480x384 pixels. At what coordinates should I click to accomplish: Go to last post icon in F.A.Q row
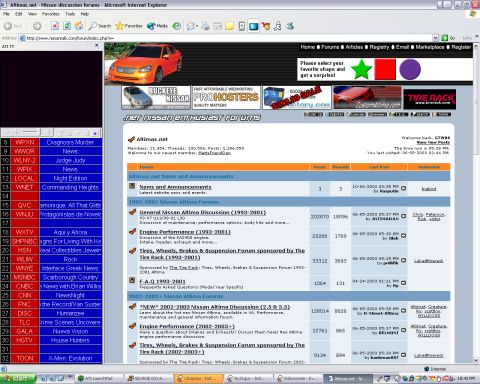coord(403,283)
